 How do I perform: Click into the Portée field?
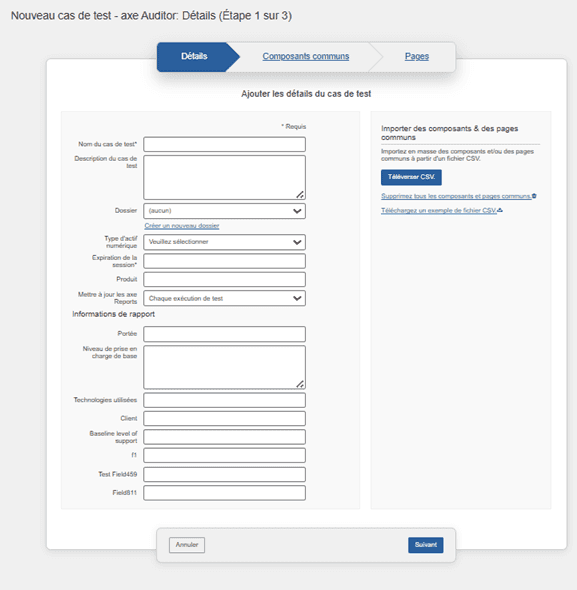[224, 334]
